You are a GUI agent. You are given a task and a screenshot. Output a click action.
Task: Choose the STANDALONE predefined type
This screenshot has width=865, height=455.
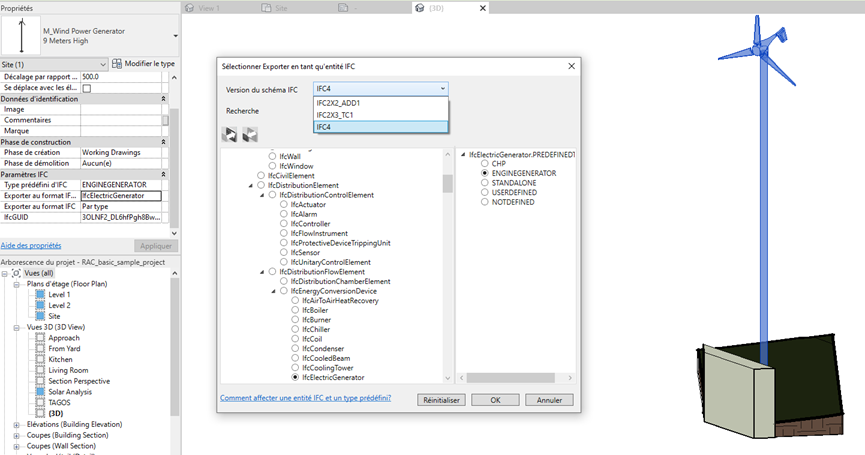point(485,182)
